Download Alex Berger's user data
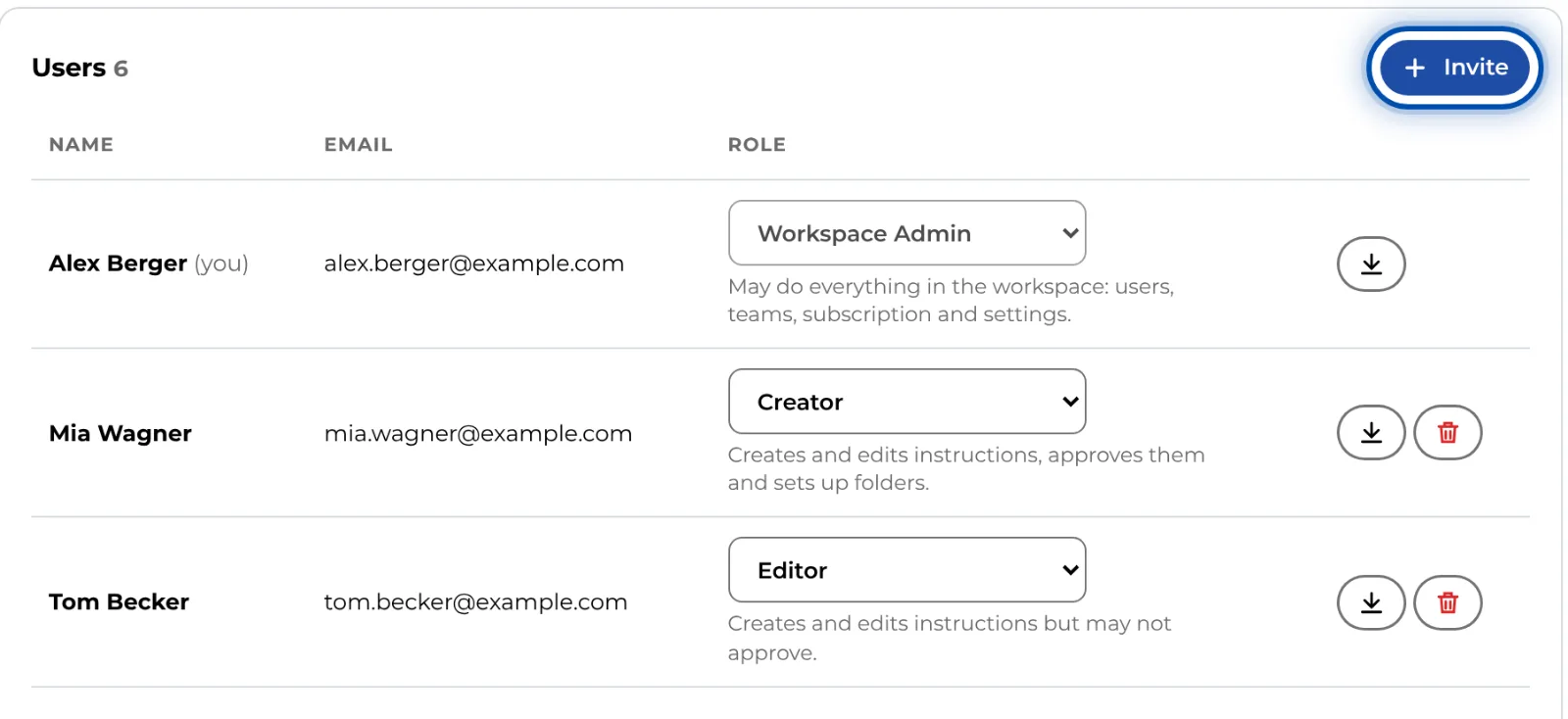 [1371, 264]
